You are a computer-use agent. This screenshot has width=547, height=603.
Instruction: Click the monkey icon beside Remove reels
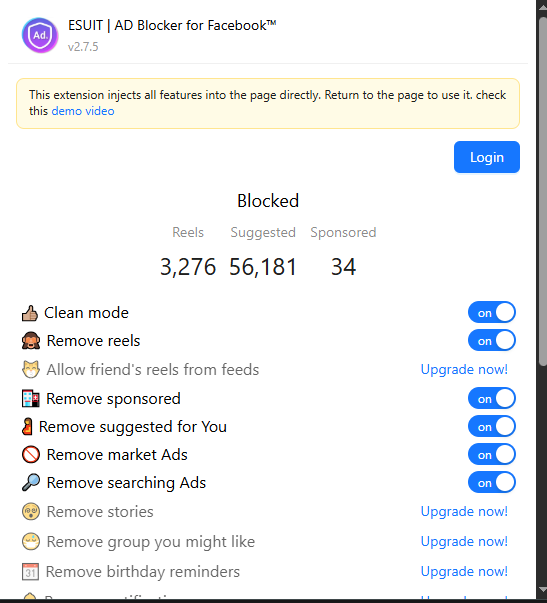(x=31, y=341)
